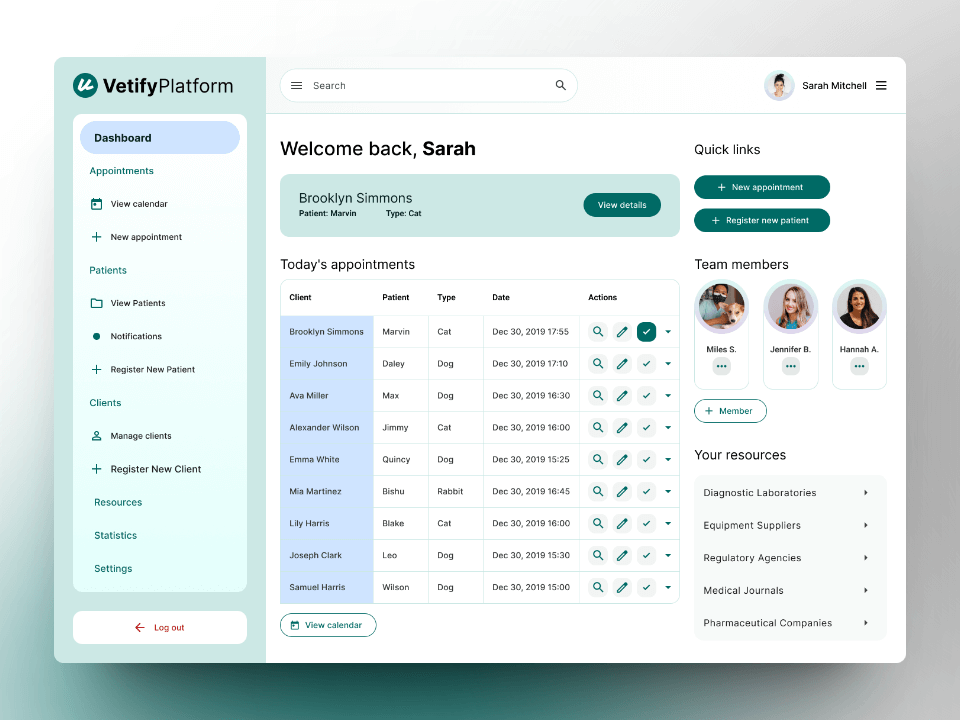The height and width of the screenshot is (720, 960).
Task: Click the magnifier icon in Ava Miller's row
Action: point(598,395)
